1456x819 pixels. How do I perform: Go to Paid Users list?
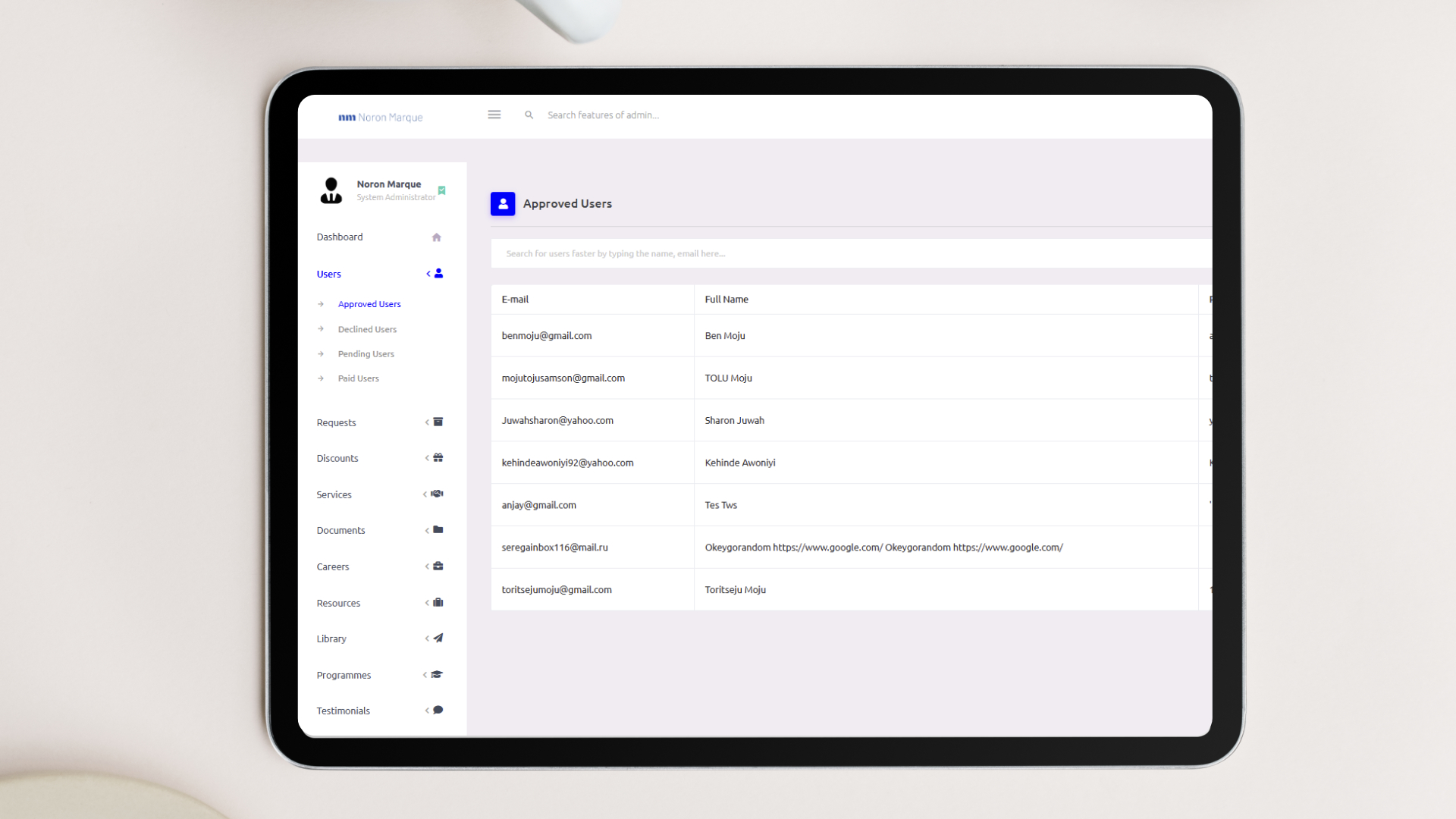click(358, 378)
